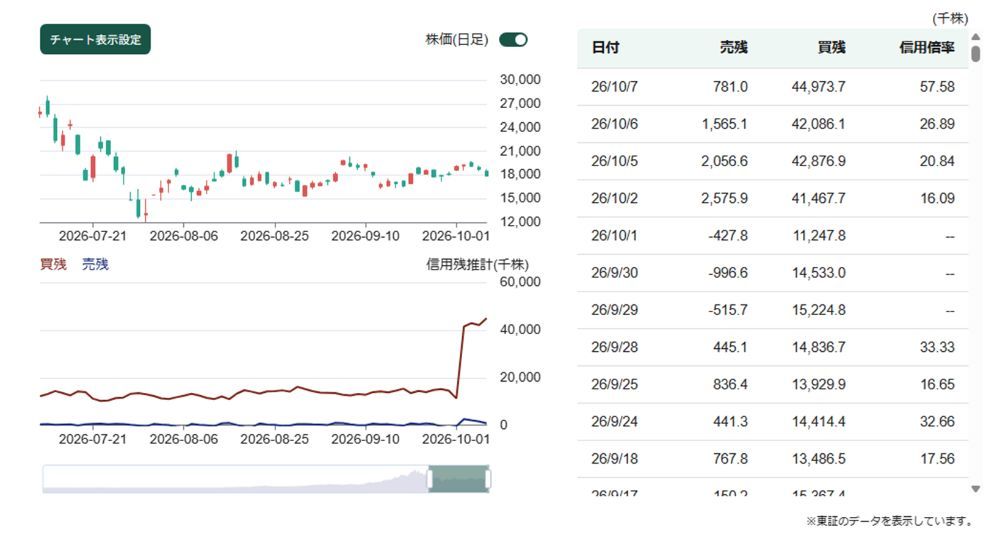Click the table scrollbar up arrow

[975, 37]
